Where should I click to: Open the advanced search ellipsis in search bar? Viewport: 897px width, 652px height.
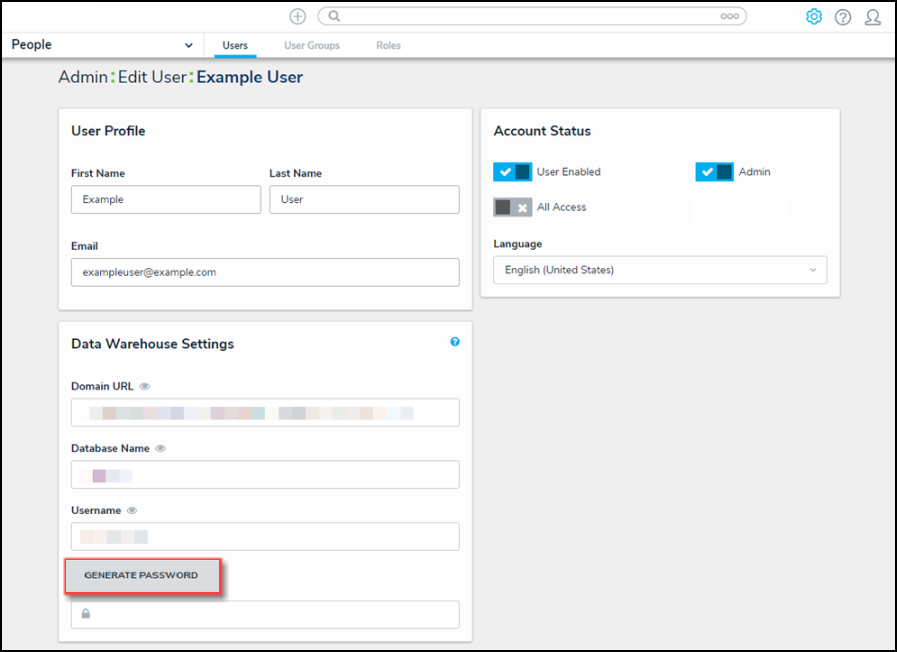coord(729,17)
